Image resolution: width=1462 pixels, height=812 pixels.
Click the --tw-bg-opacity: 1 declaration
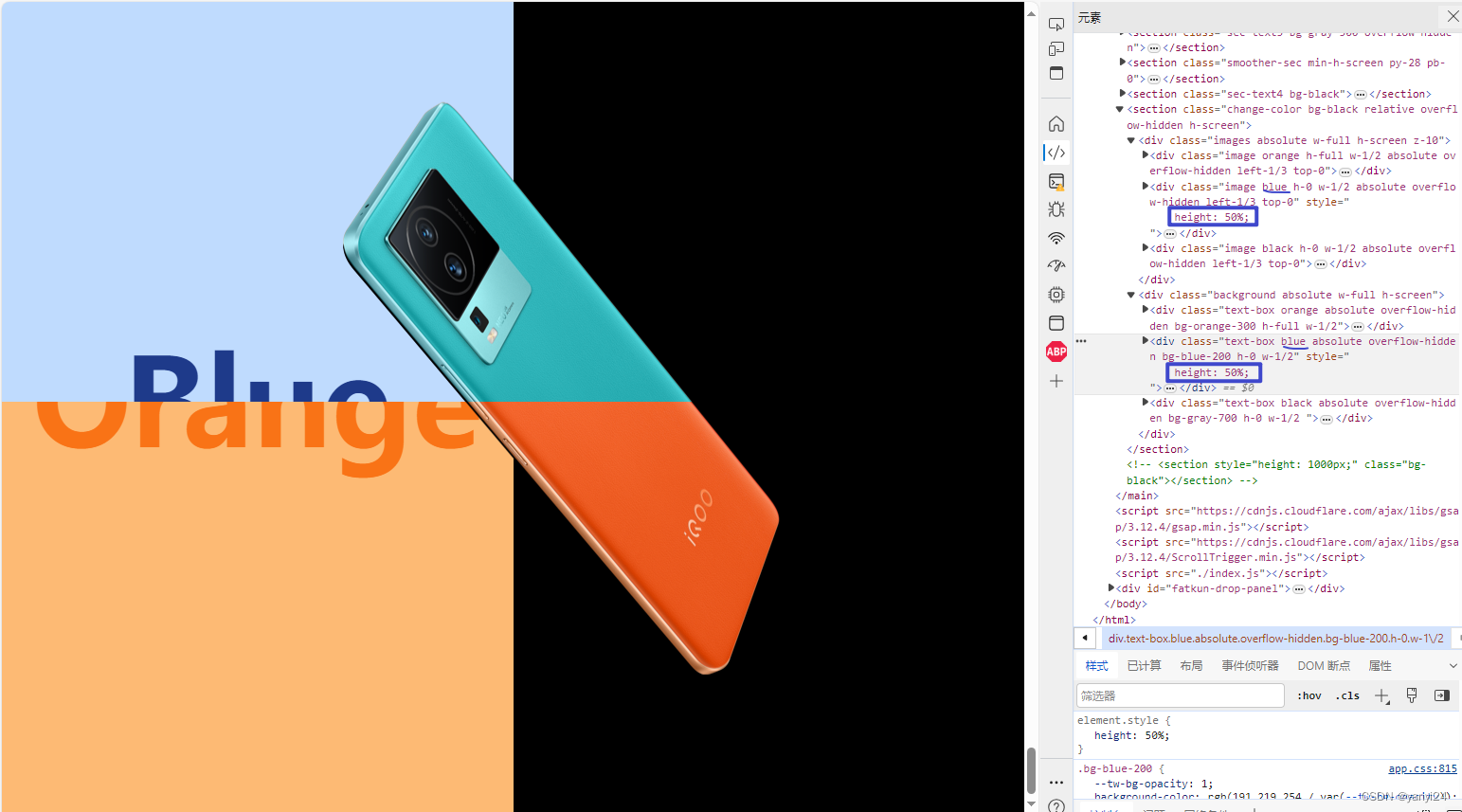point(1153,784)
